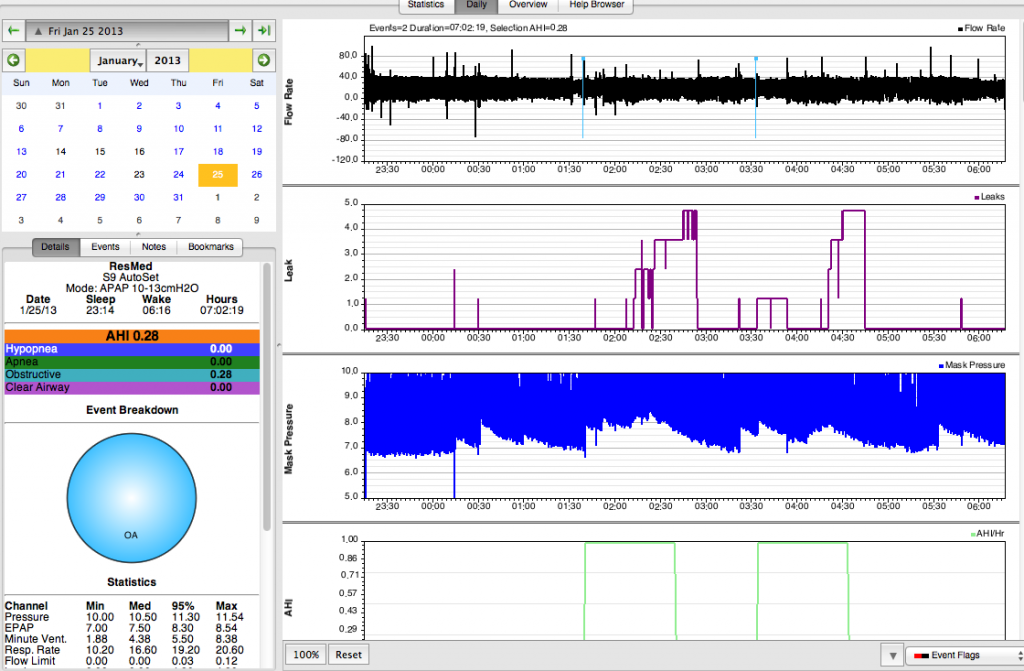The image size is (1024, 671).
Task: Pick January 22 in the calendar
Action: [x=100, y=174]
